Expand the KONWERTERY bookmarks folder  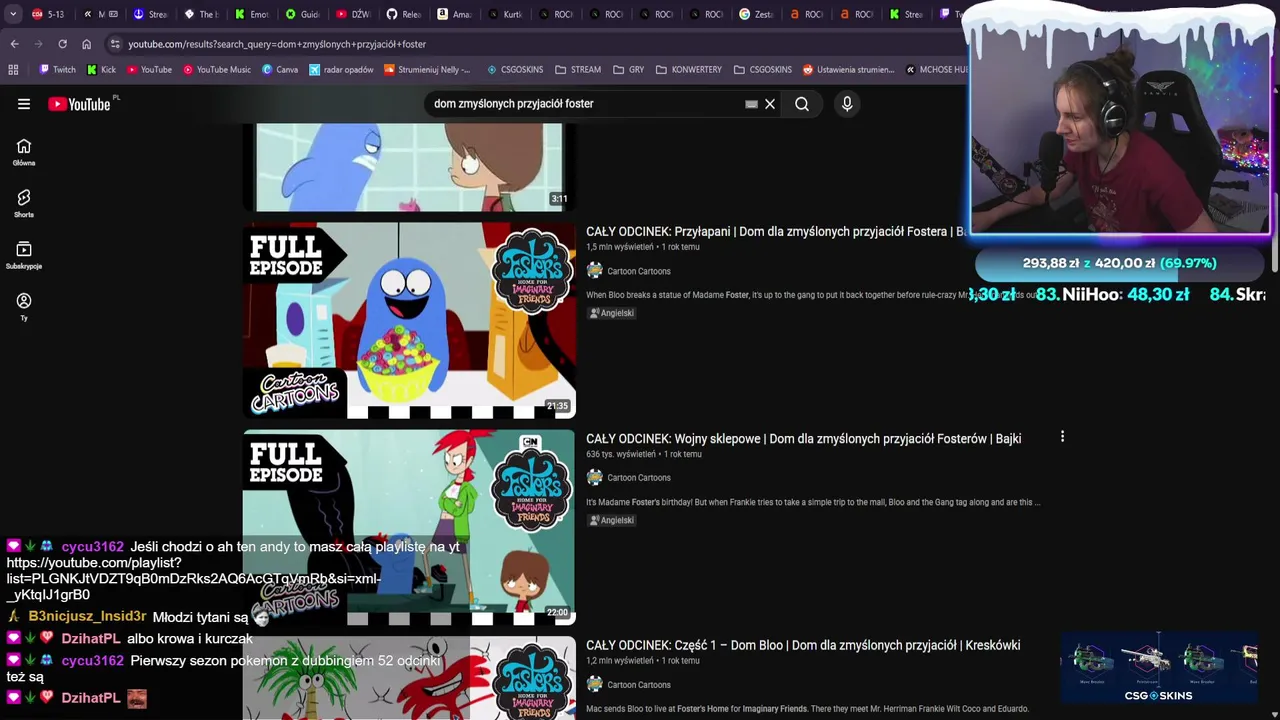pyautogui.click(x=689, y=70)
